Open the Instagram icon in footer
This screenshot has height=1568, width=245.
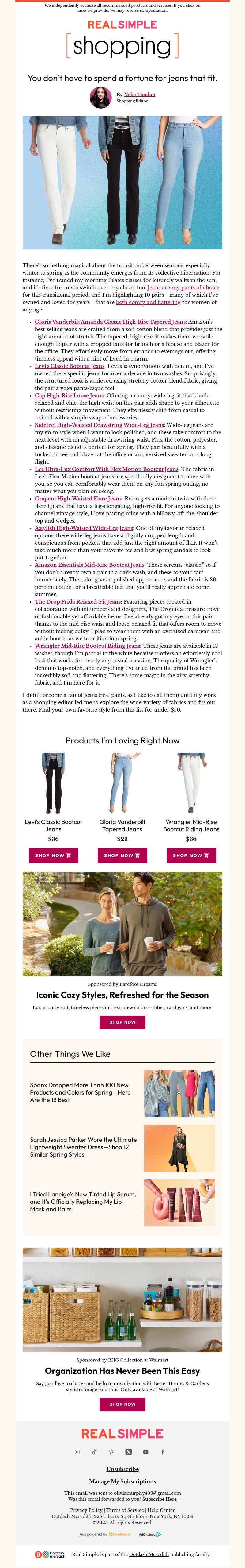tap(77, 1452)
